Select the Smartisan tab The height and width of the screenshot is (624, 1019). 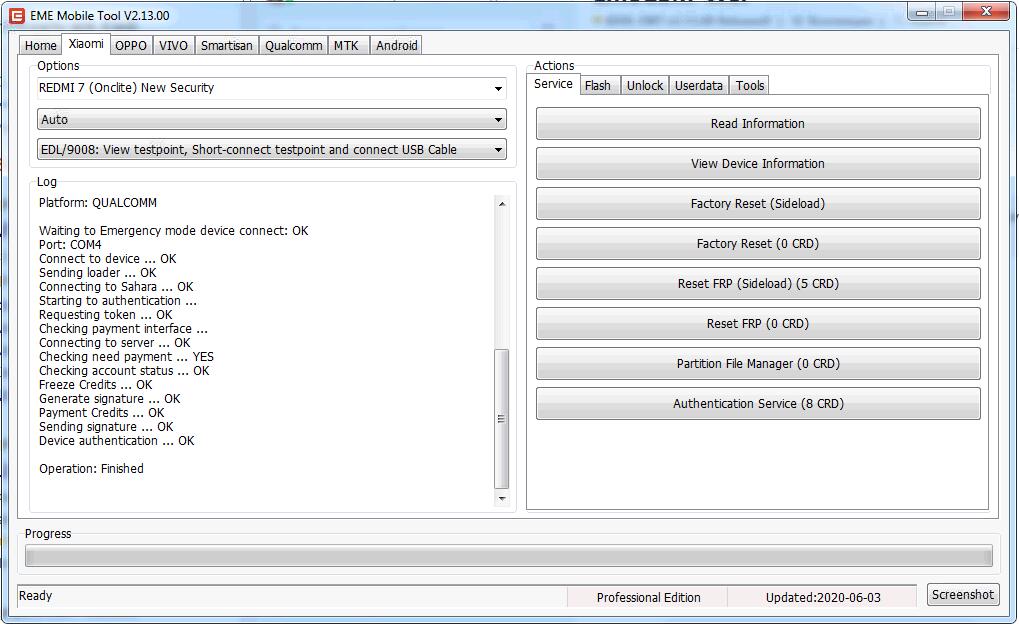point(226,46)
